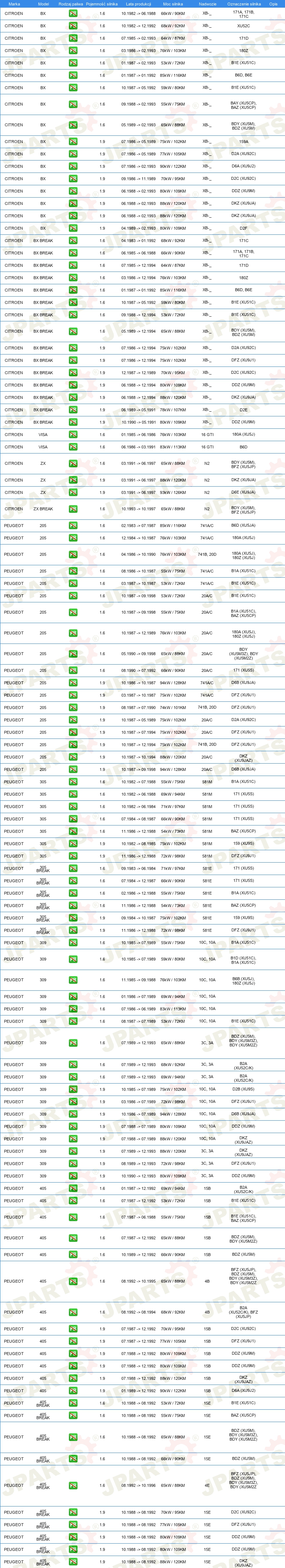Select 'D2B (XU9S)' engine code cell

click(243, 1089)
